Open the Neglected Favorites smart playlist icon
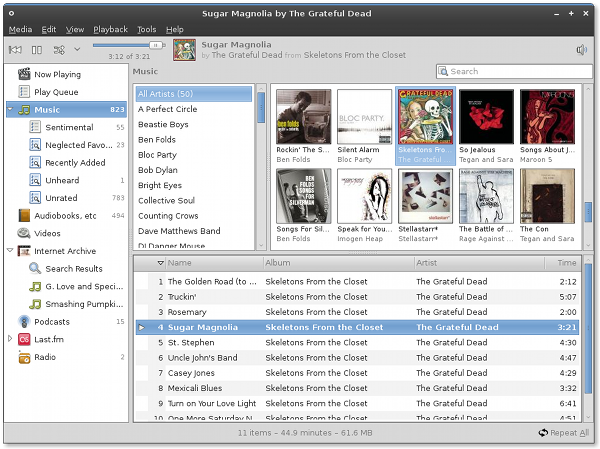This screenshot has height=449, width=600. tap(35, 145)
